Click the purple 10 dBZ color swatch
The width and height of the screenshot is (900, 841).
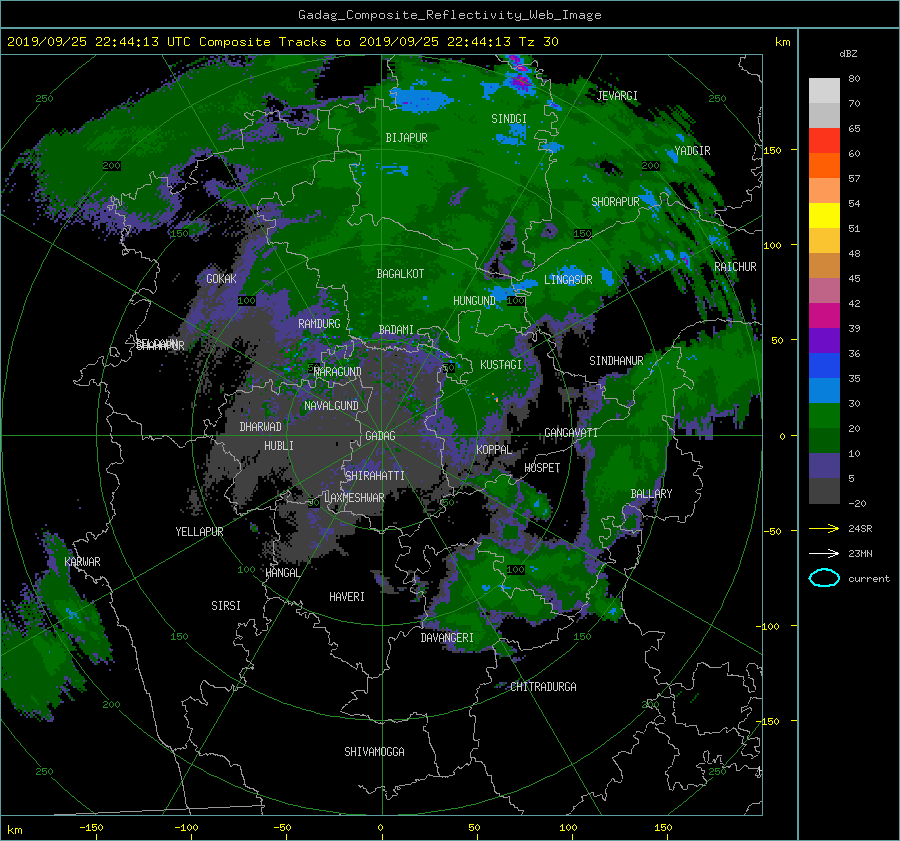[x=824, y=465]
